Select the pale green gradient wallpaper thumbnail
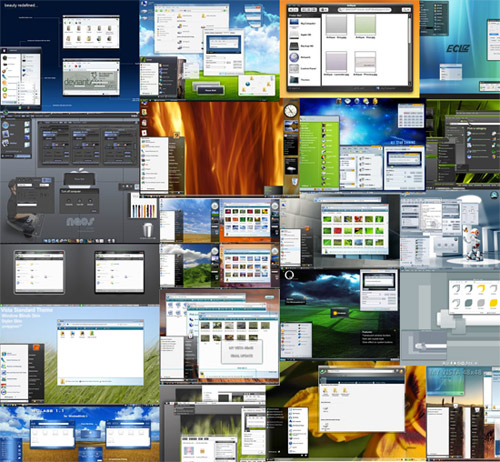The height and width of the screenshot is (462, 500). [x=365, y=25]
